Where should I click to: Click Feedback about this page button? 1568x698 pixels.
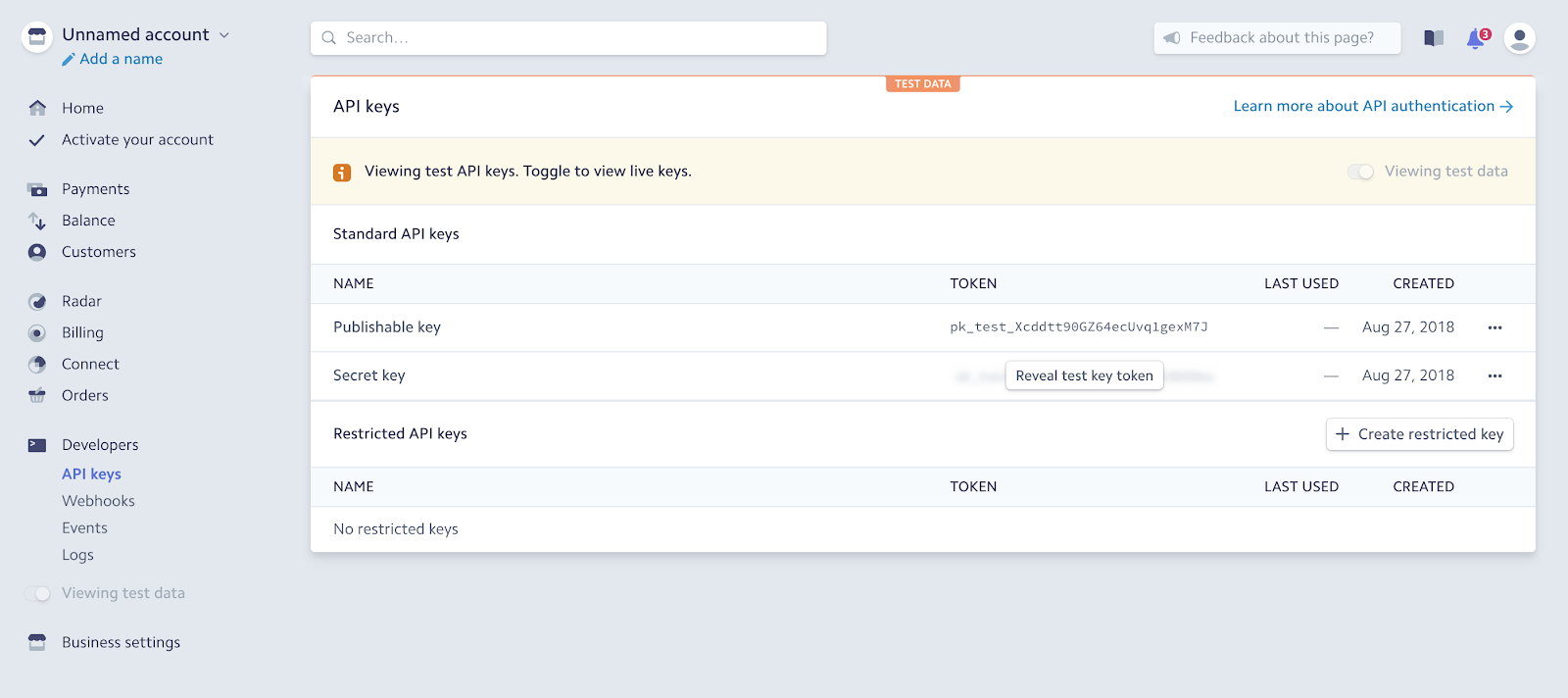tap(1276, 38)
